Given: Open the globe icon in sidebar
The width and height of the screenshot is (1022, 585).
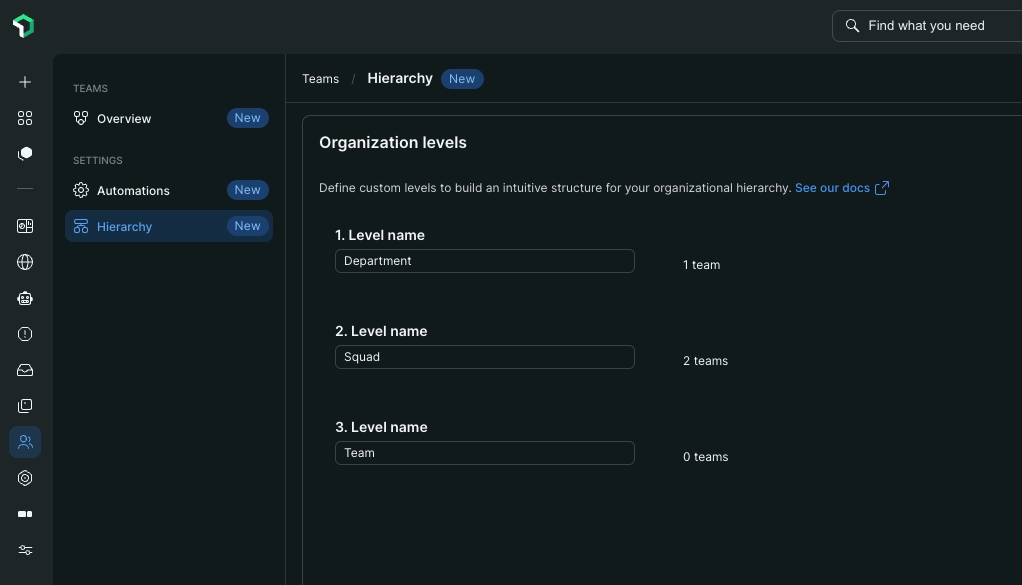Looking at the screenshot, I should [x=25, y=262].
